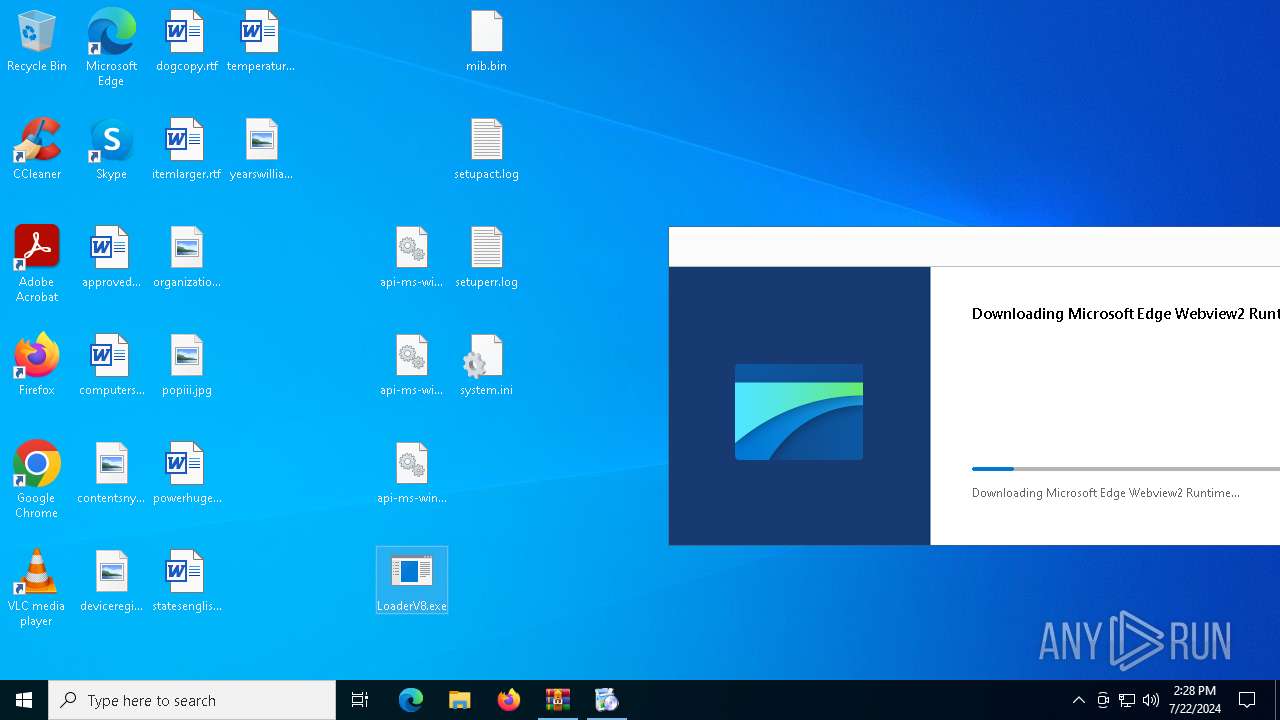
Task: Select the temperature document on the desktop
Action: (260, 42)
